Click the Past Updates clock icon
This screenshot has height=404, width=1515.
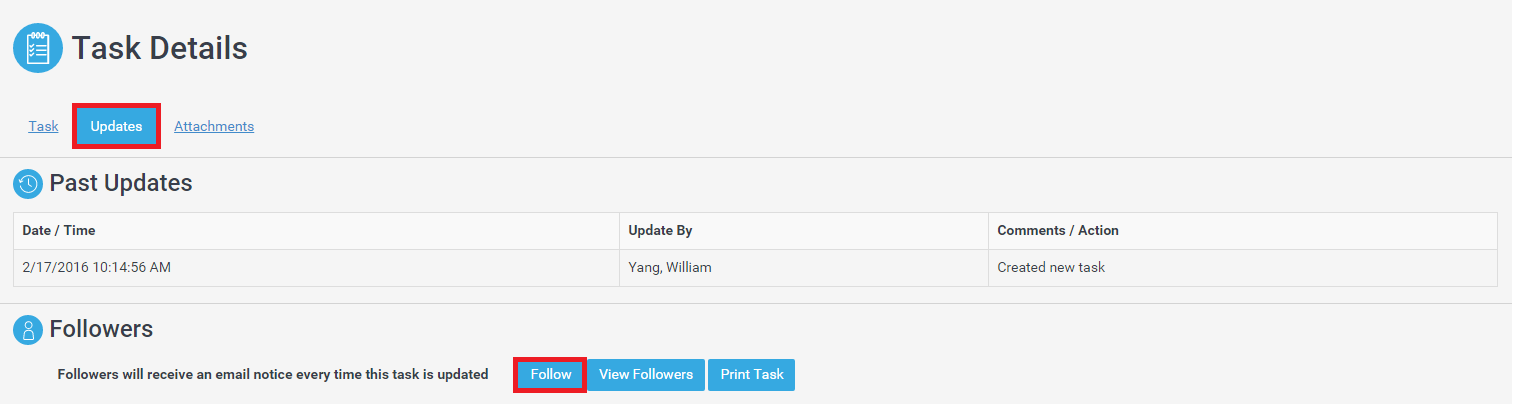(x=28, y=184)
